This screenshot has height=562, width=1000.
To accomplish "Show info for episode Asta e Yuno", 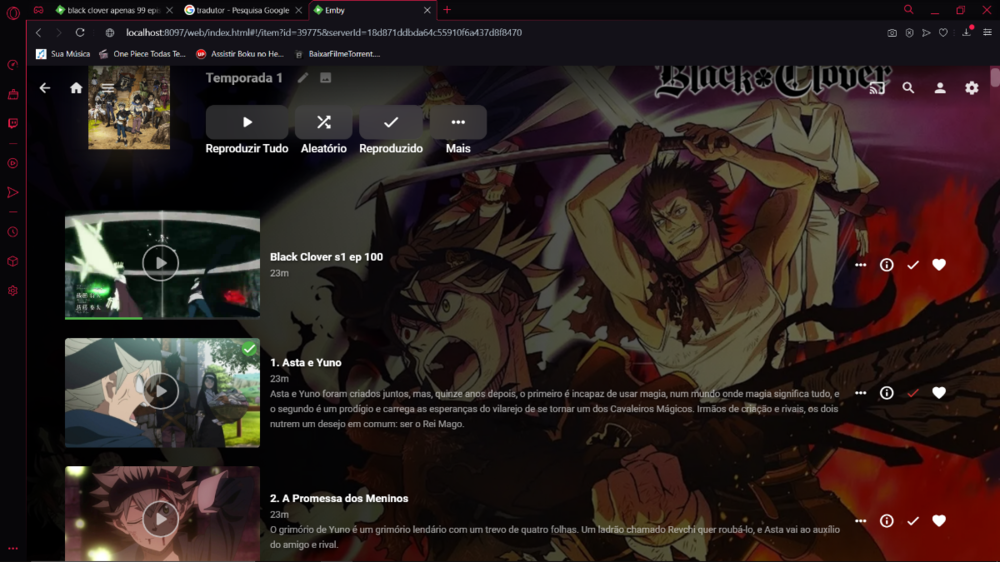I will (x=886, y=393).
